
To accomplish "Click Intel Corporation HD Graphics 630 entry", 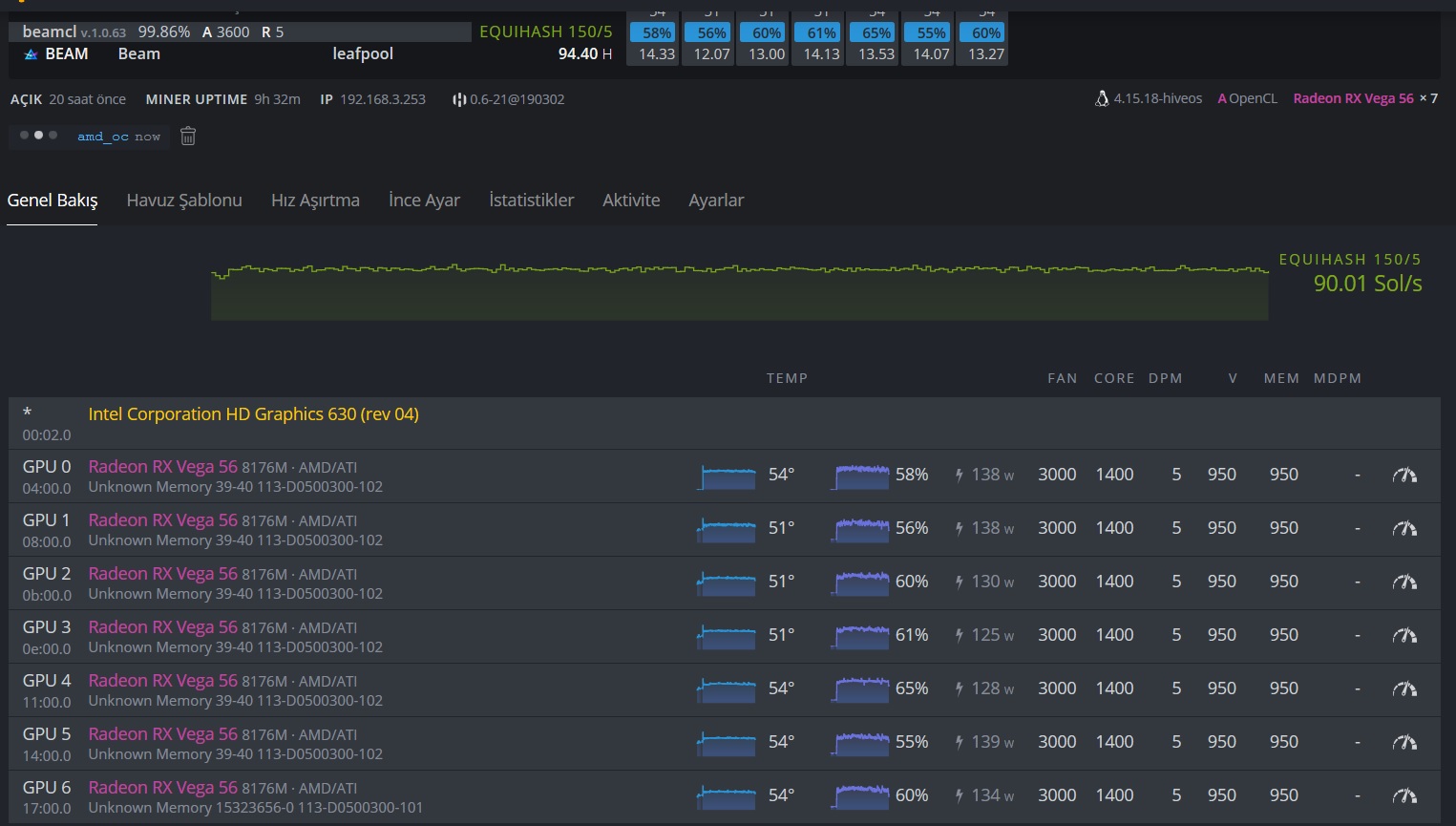I will pyautogui.click(x=253, y=414).
